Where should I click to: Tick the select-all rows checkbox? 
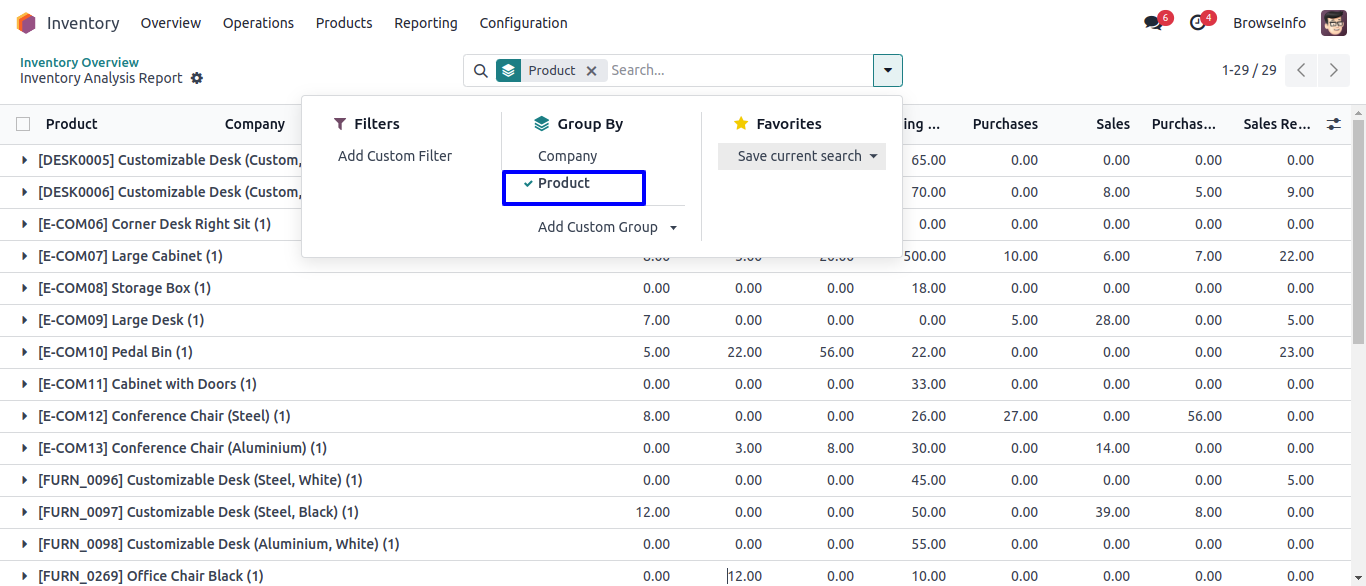[x=23, y=124]
